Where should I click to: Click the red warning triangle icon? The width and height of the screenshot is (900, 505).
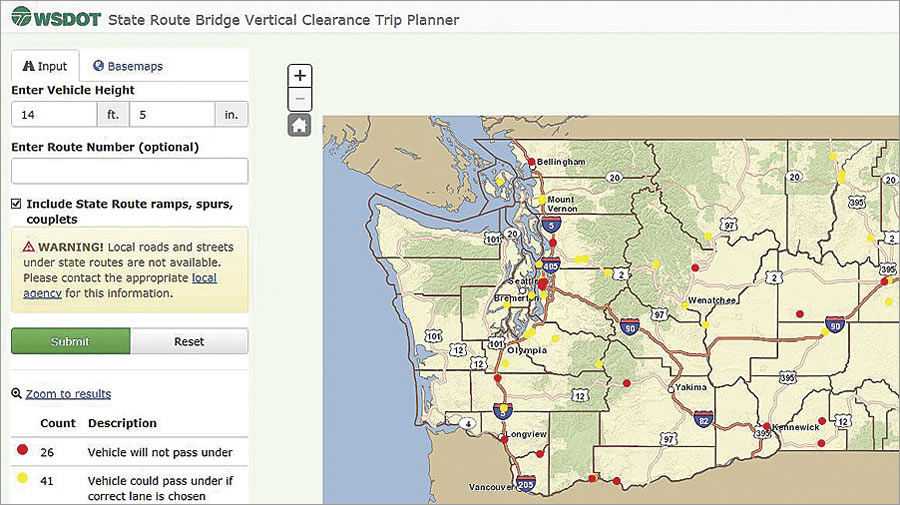pyautogui.click(x=29, y=247)
